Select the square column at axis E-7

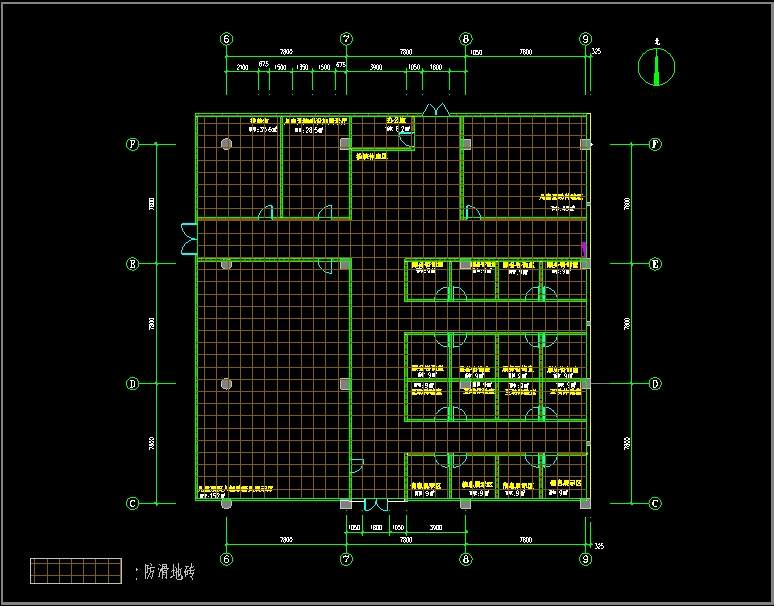(x=346, y=264)
